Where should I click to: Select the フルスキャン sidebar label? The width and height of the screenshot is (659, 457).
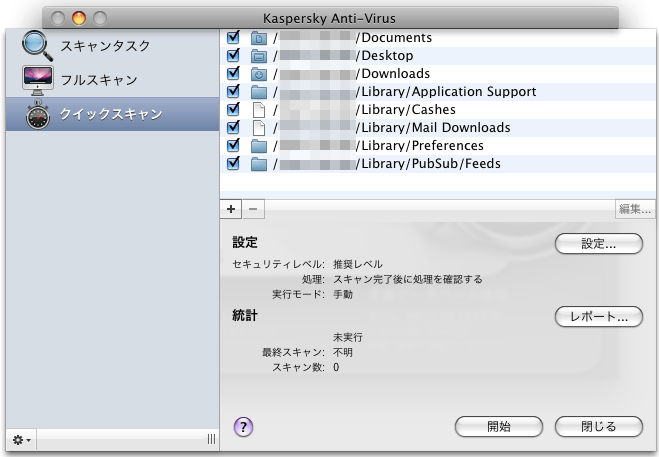pyautogui.click(x=99, y=80)
